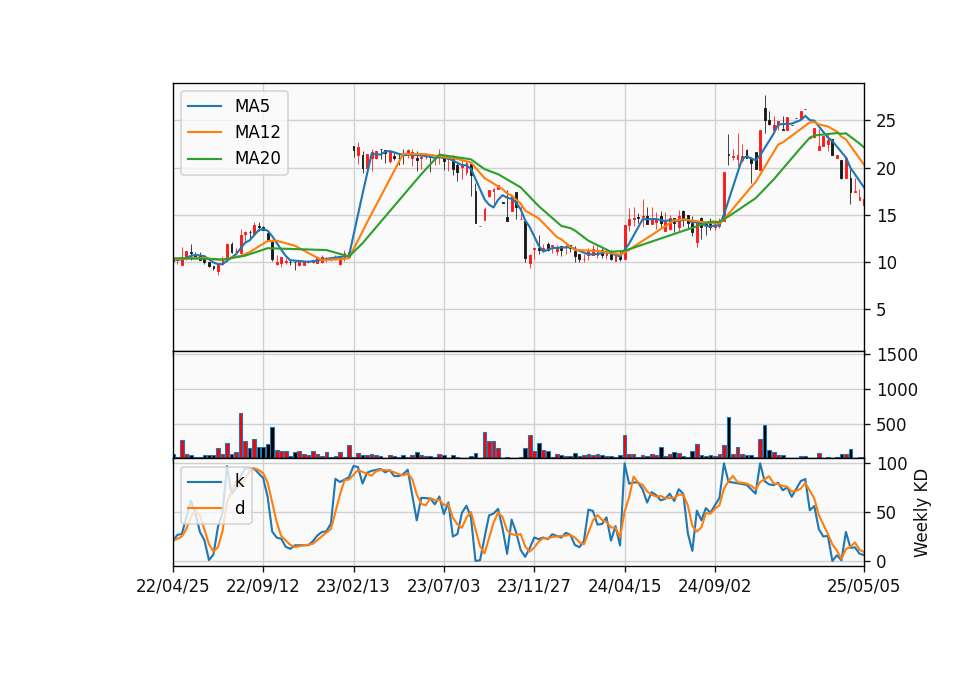Image resolution: width=960 pixels, height=690 pixels.
Task: Click the 24/04/15 date axis label
Action: 624,586
